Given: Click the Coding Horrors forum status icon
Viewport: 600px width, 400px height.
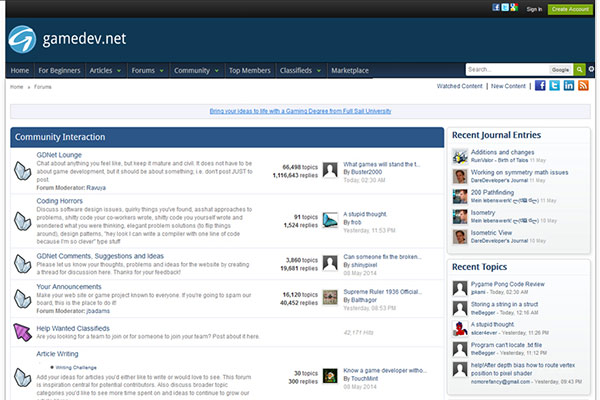Looking at the screenshot, I should [23, 221].
